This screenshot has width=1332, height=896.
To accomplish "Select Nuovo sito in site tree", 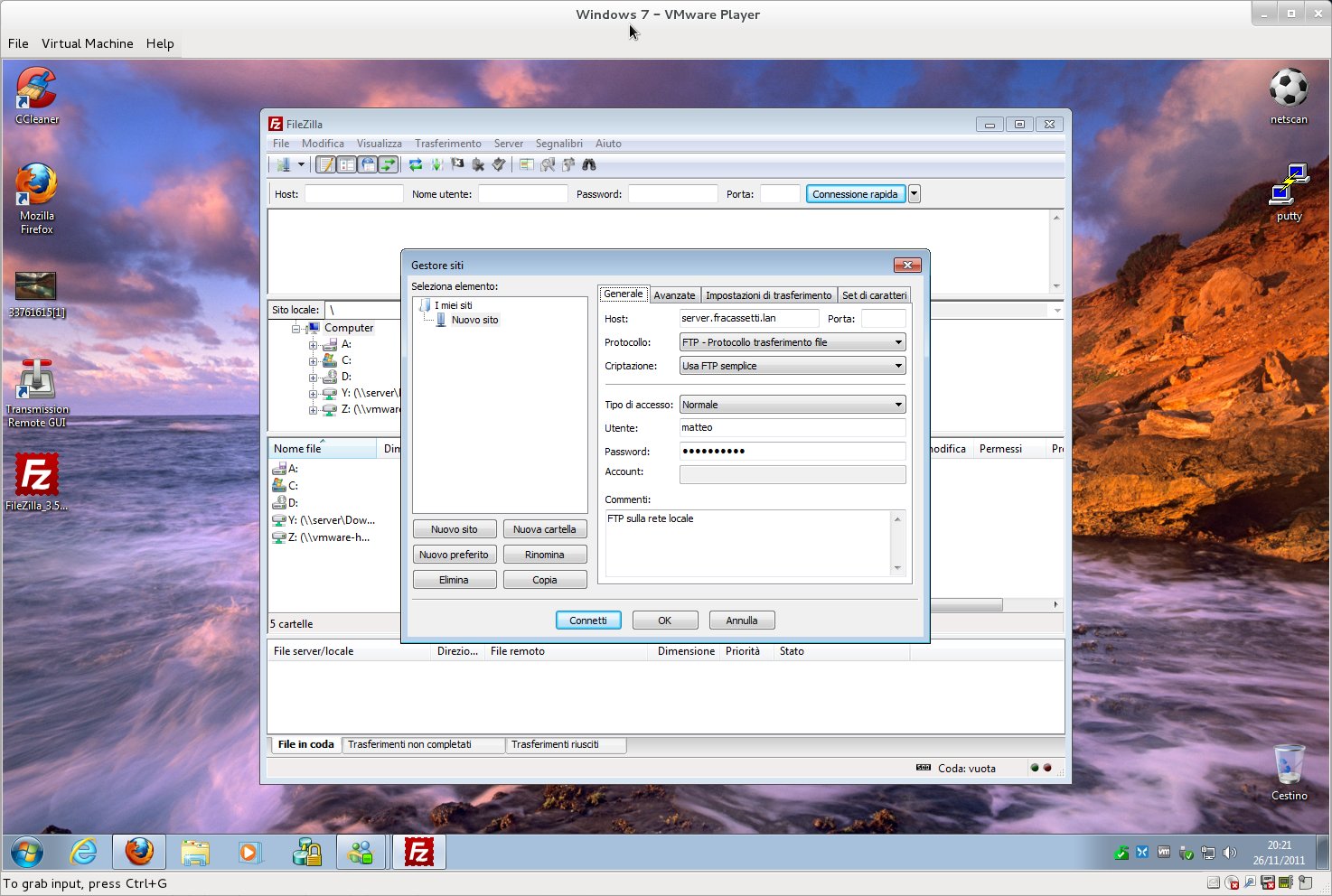I will click(474, 320).
